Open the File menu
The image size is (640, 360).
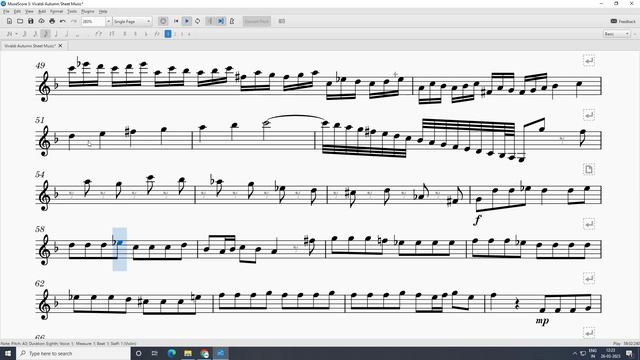(x=6, y=11)
